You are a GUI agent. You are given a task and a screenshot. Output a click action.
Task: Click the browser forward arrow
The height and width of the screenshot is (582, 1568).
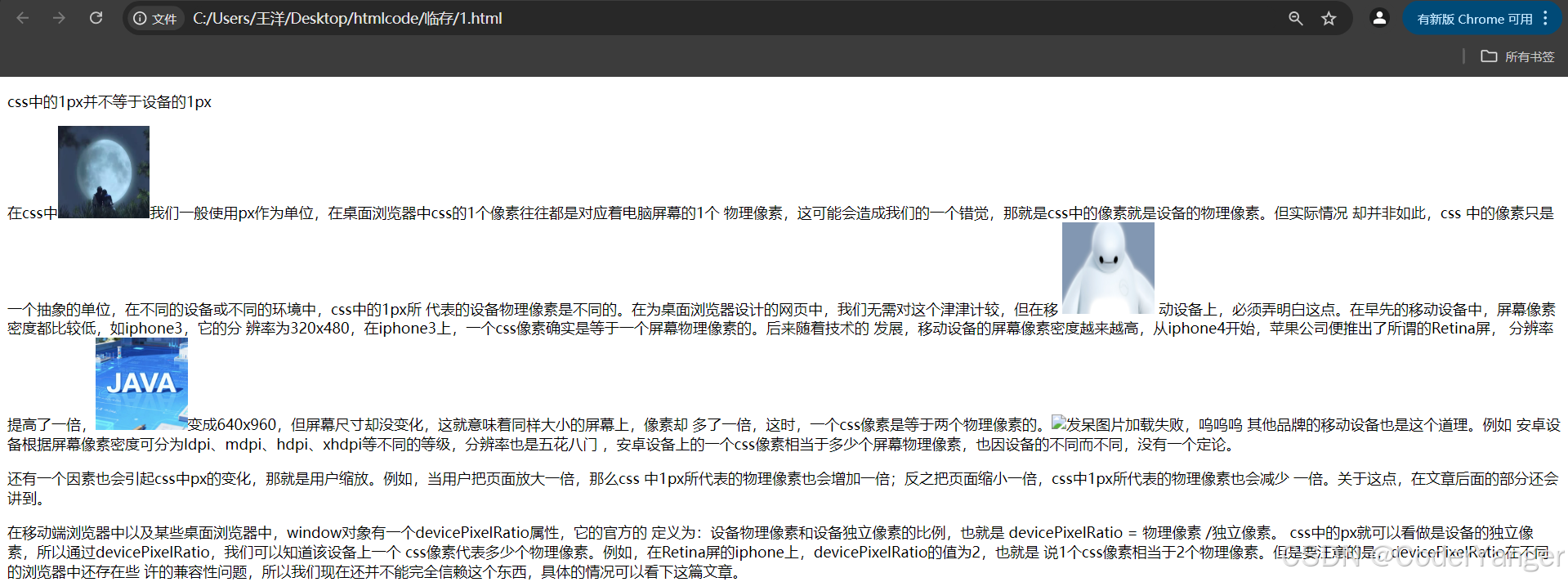[59, 18]
